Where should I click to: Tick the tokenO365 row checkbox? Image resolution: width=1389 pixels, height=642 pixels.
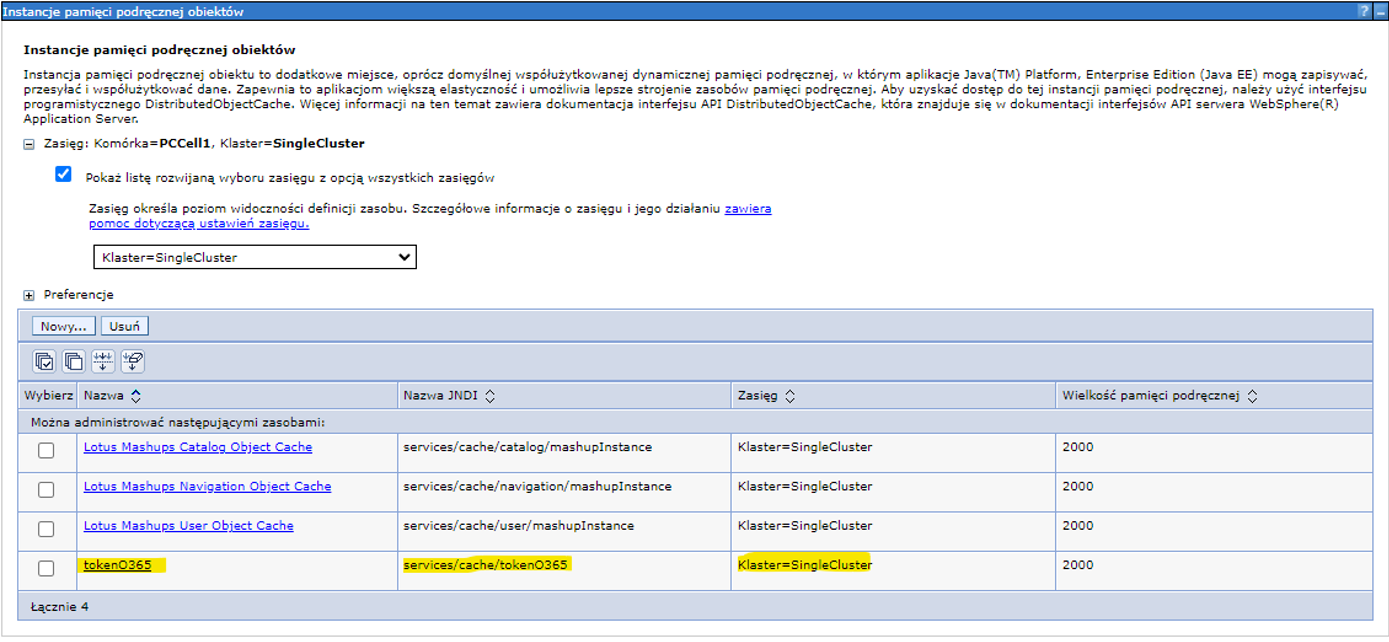pos(46,568)
